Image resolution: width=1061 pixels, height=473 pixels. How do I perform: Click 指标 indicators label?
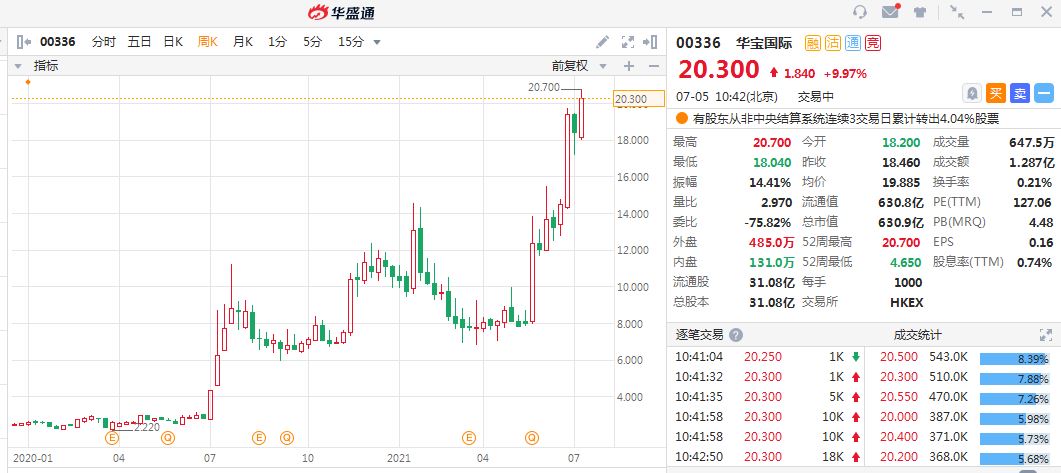[46, 66]
